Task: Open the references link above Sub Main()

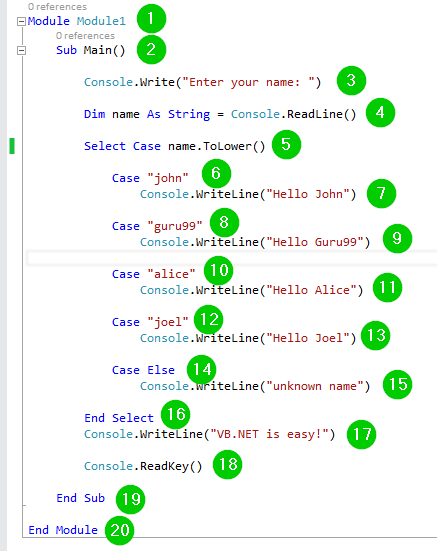Action: click(x=85, y=35)
